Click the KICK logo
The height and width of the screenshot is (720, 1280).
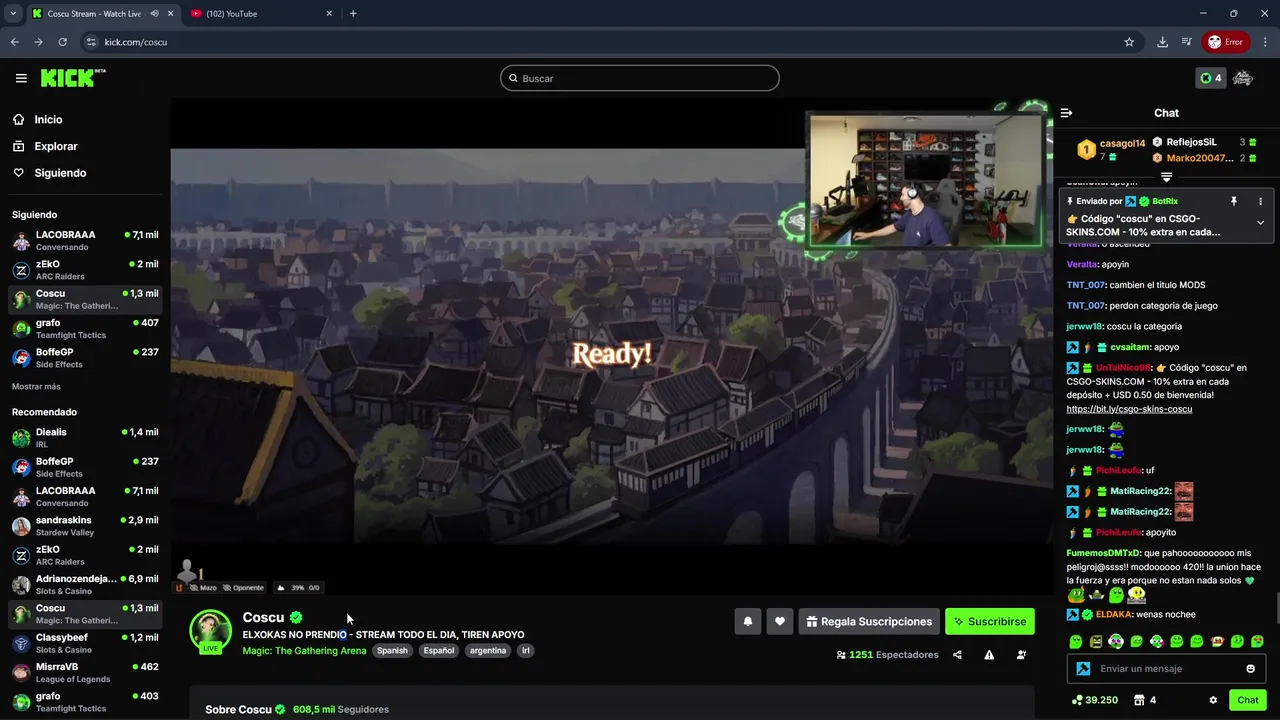click(x=73, y=78)
